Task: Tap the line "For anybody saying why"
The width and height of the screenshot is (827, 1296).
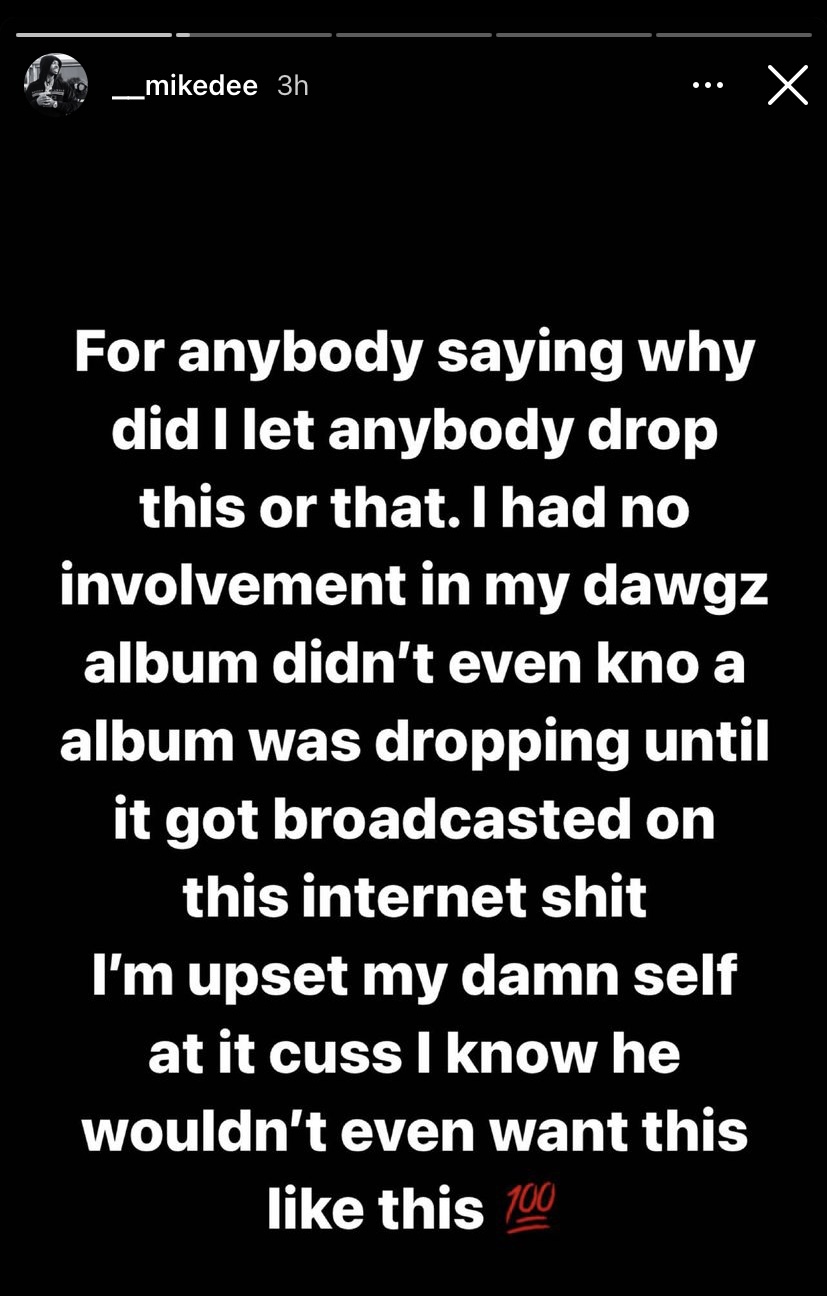Action: pos(414,355)
